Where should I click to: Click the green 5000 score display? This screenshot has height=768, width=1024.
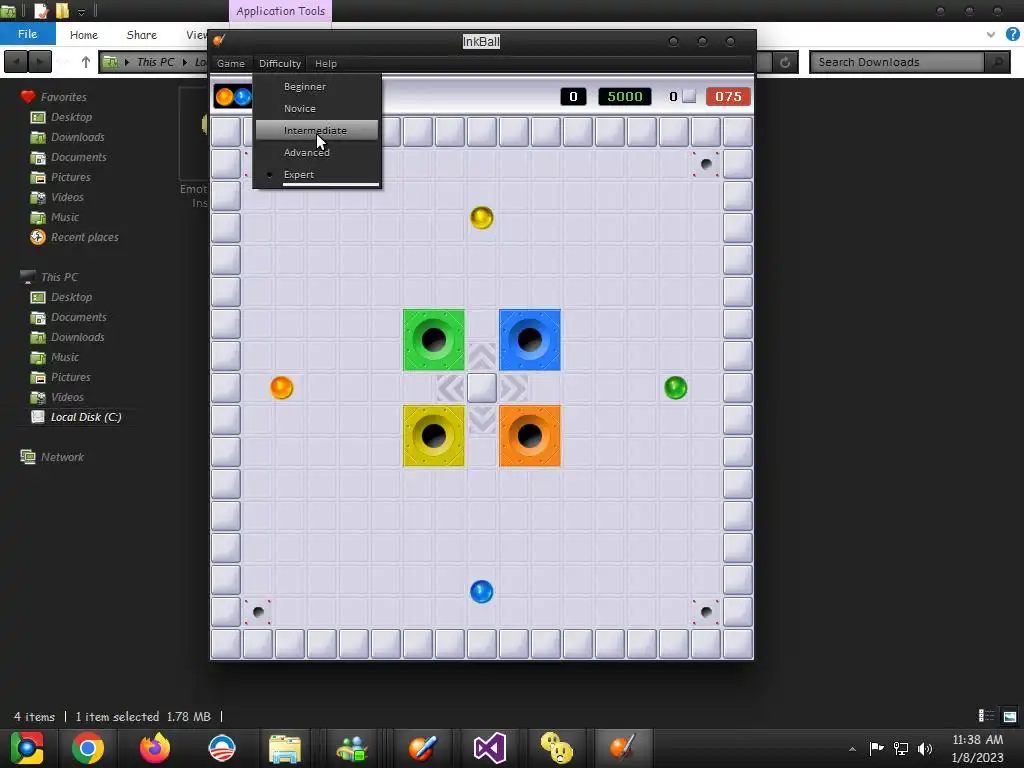624,97
